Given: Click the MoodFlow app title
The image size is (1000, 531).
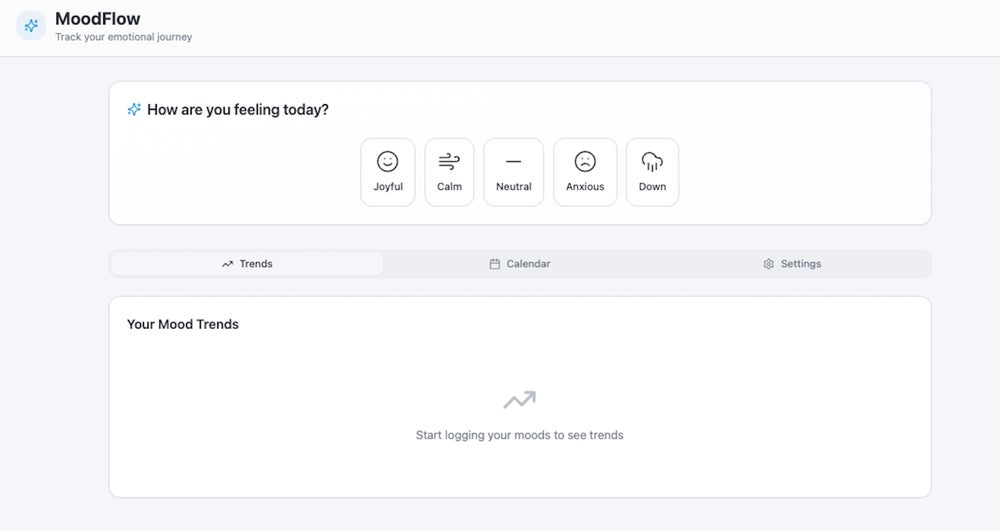Looking at the screenshot, I should (97, 19).
